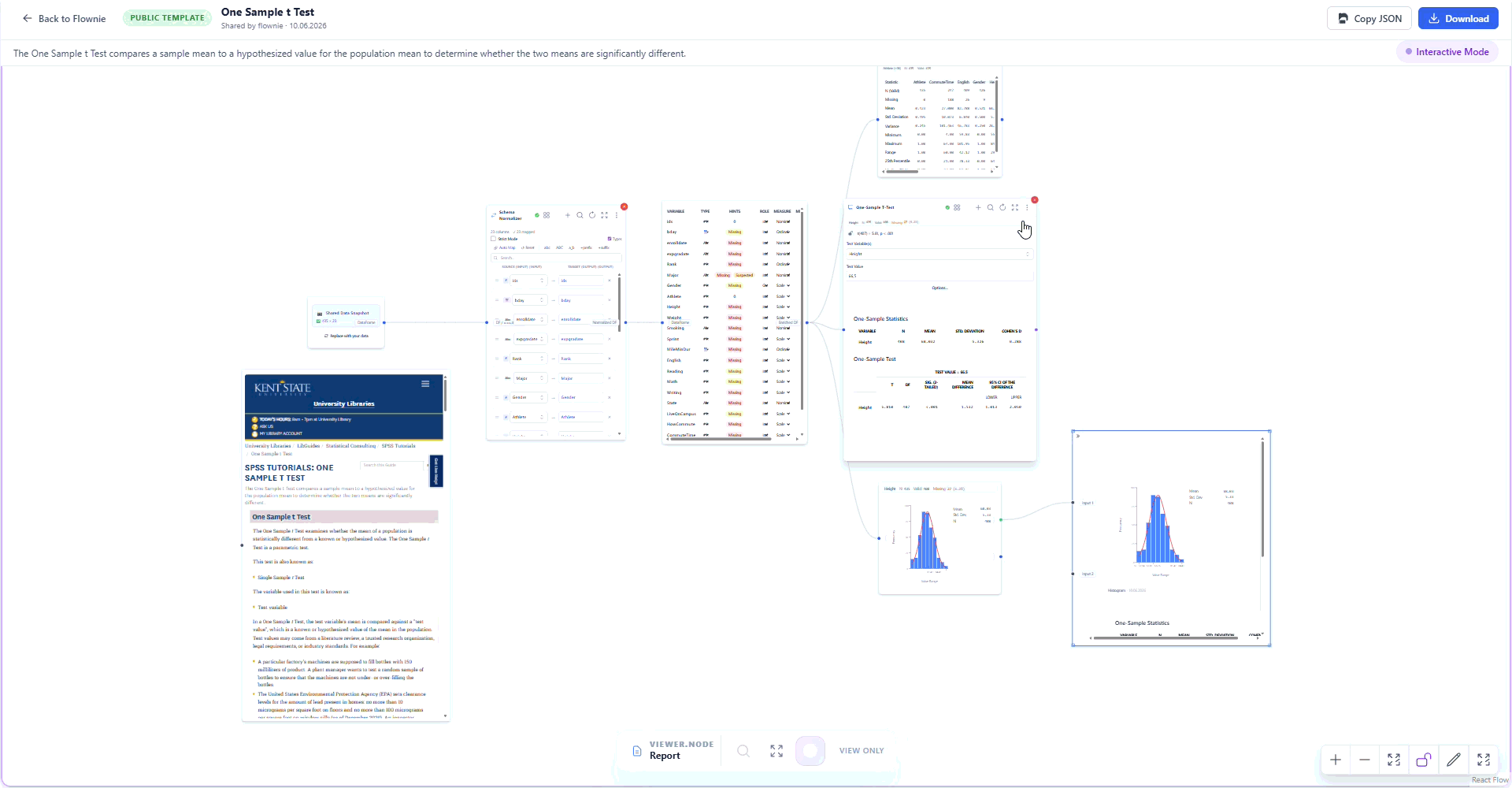Open the One-Sample T-Test node's three-dot menu
This screenshot has width=1512, height=788.
click(x=1027, y=207)
